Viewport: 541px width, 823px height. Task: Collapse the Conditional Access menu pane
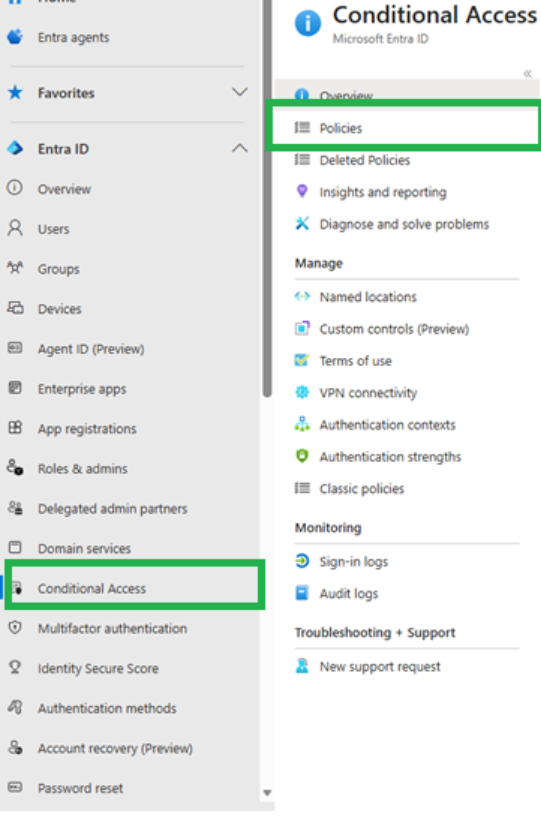click(527, 74)
